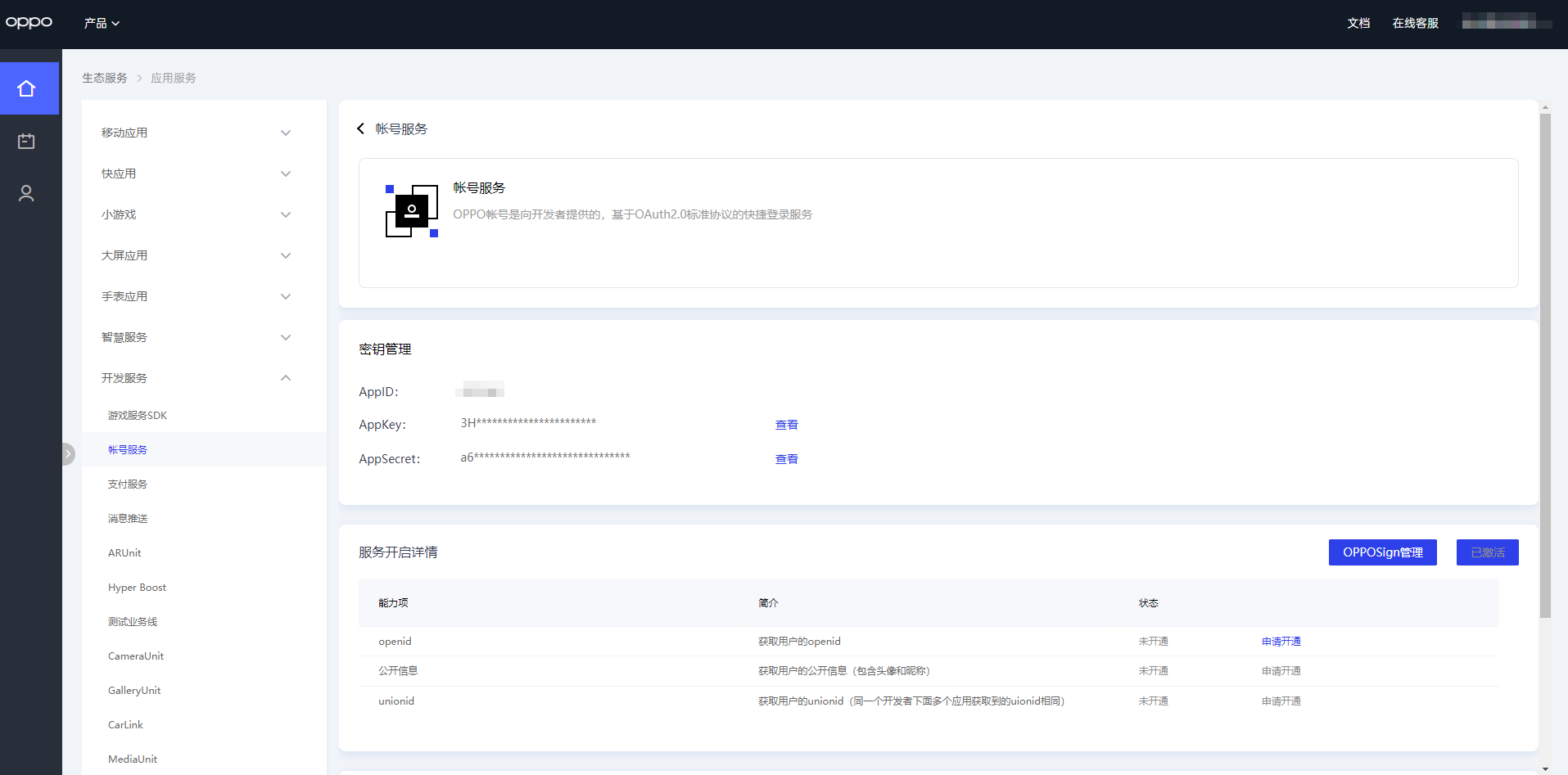Click the vertical scrollbar thumb
This screenshot has height=775, width=1568.
[x=1545, y=366]
